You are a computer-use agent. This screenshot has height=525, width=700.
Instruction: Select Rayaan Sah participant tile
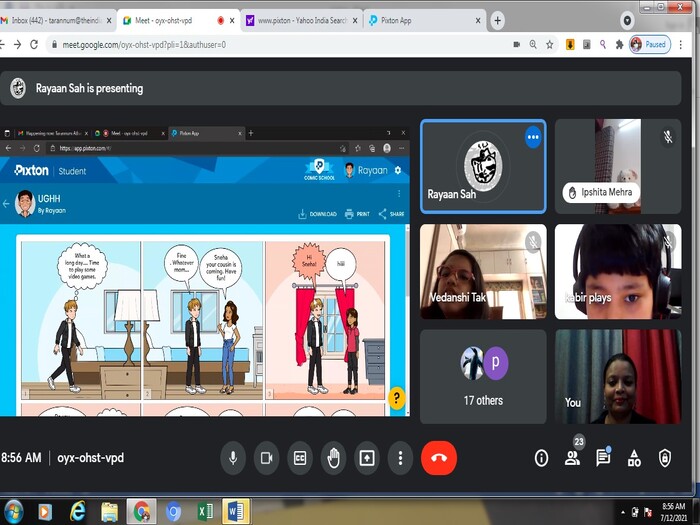[483, 166]
